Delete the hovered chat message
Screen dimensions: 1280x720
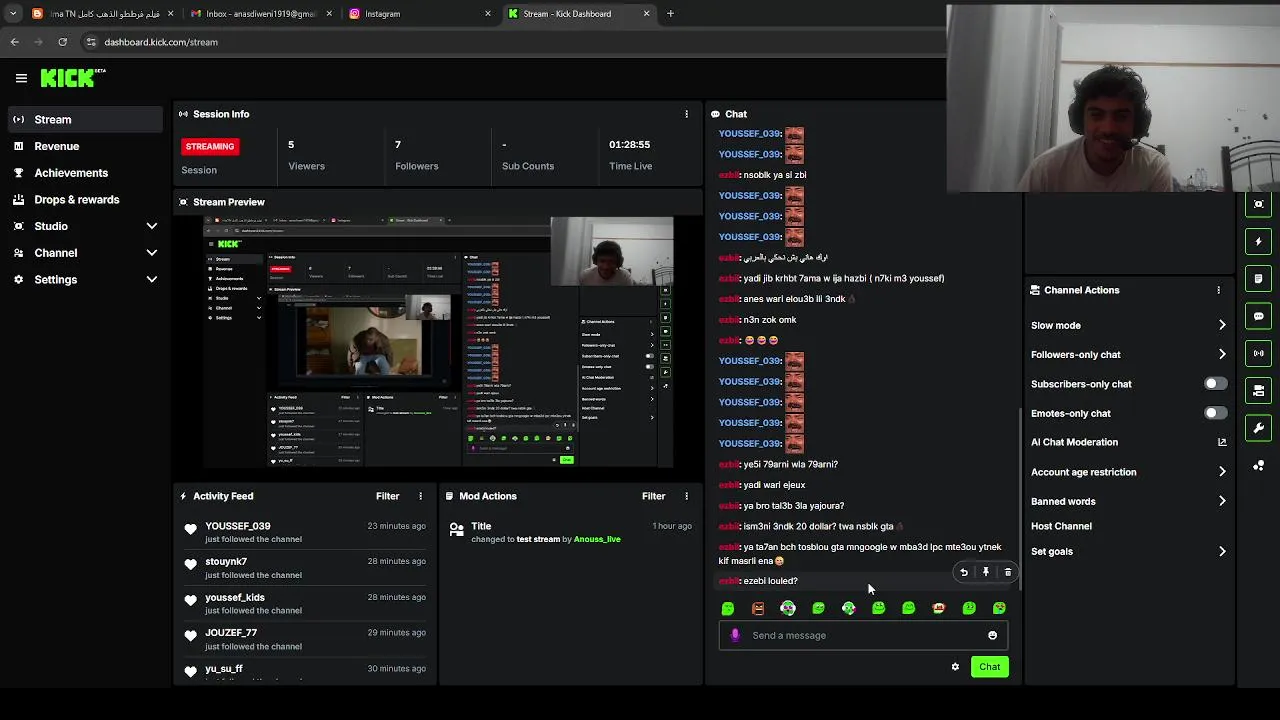pos(1008,572)
